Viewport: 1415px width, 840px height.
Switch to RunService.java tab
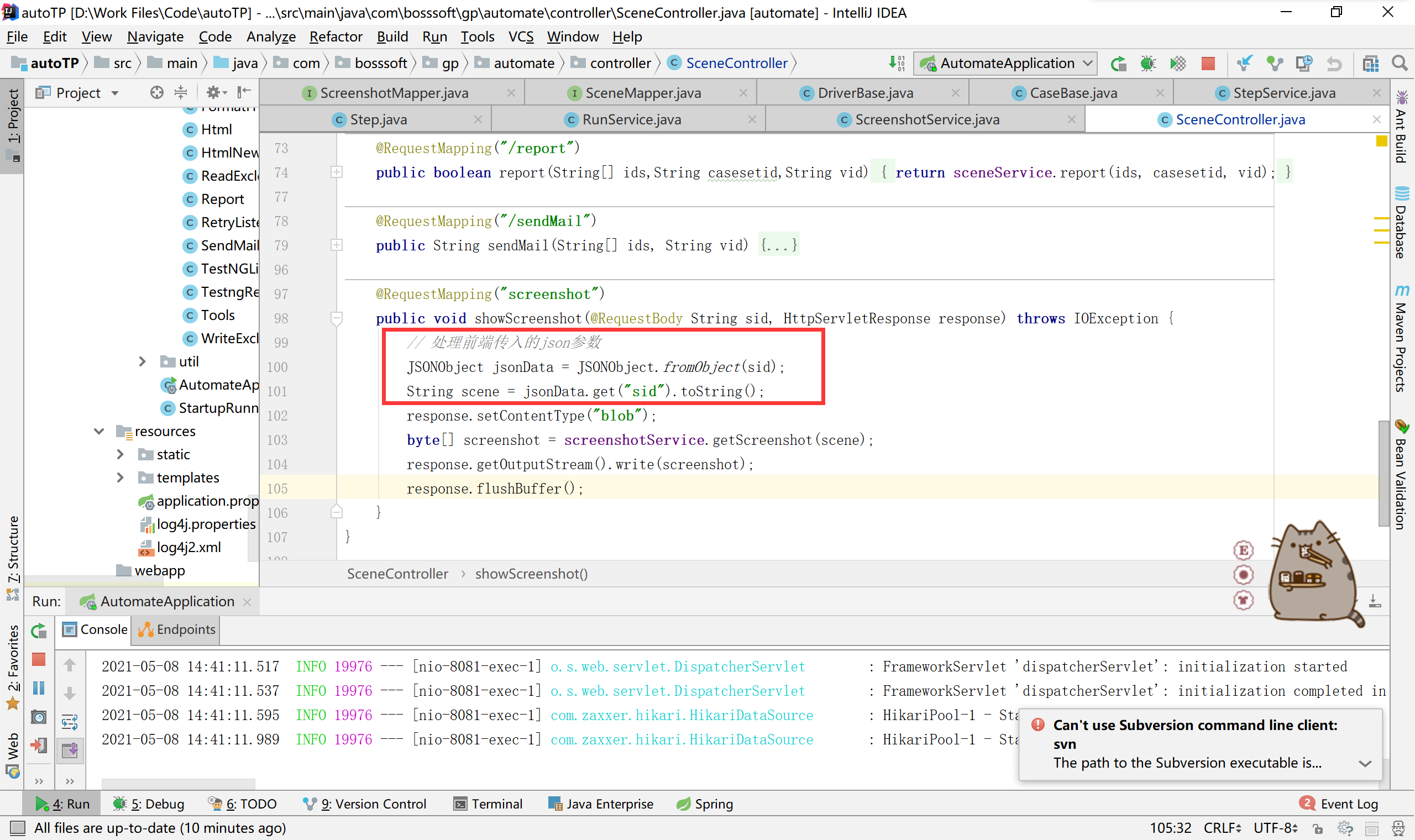(631, 119)
